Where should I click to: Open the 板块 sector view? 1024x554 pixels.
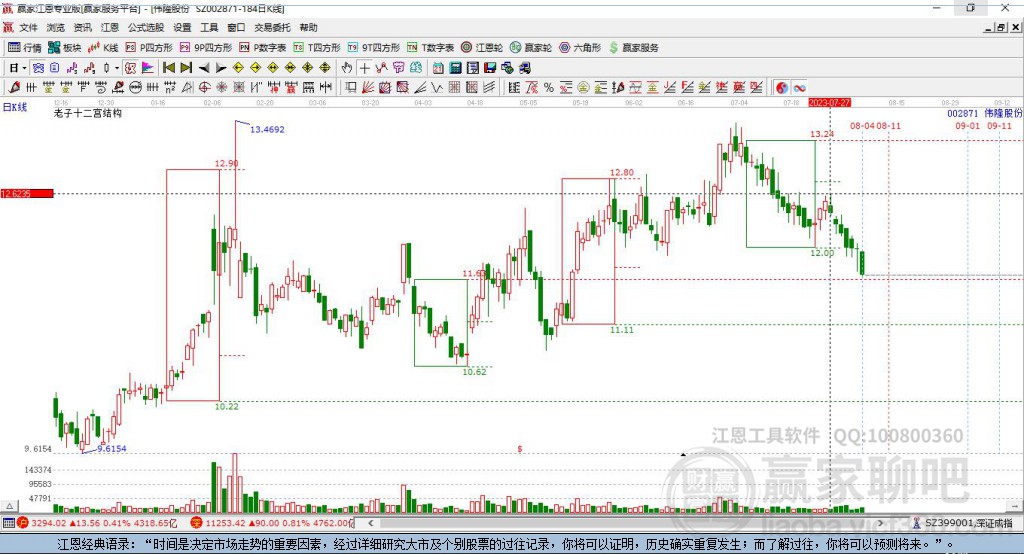coord(65,48)
